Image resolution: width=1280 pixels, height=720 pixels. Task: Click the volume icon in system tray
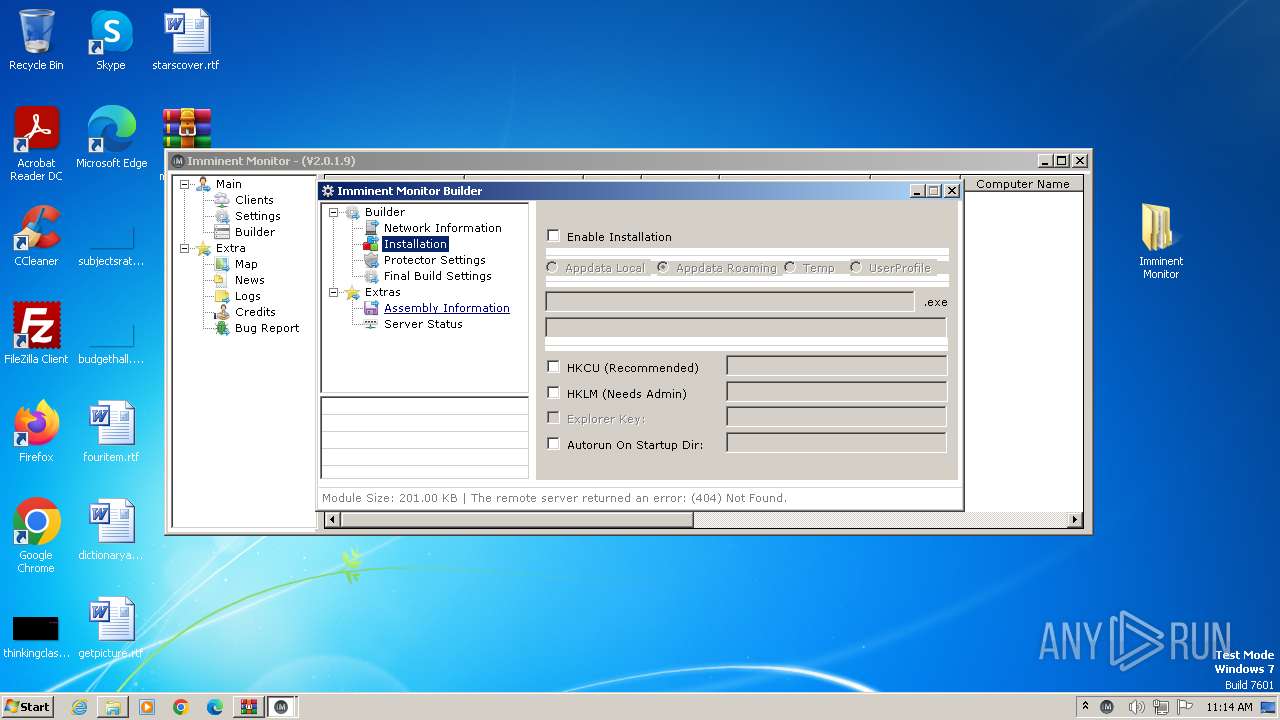coord(1136,707)
